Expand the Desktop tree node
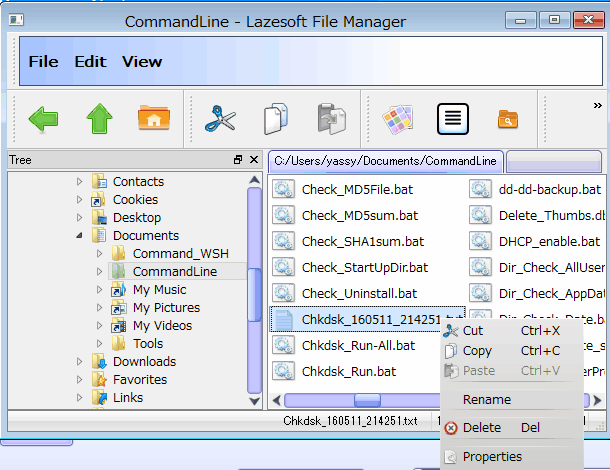This screenshot has height=470, width=610. pyautogui.click(x=79, y=217)
